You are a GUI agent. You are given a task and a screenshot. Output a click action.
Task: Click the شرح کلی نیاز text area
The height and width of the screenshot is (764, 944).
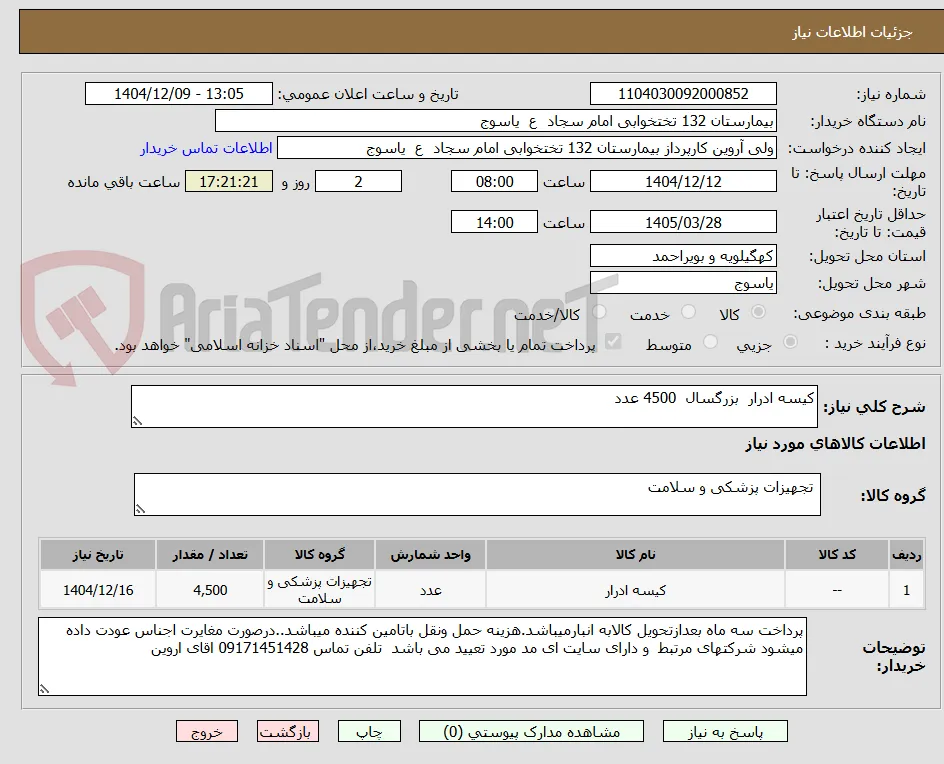474,406
